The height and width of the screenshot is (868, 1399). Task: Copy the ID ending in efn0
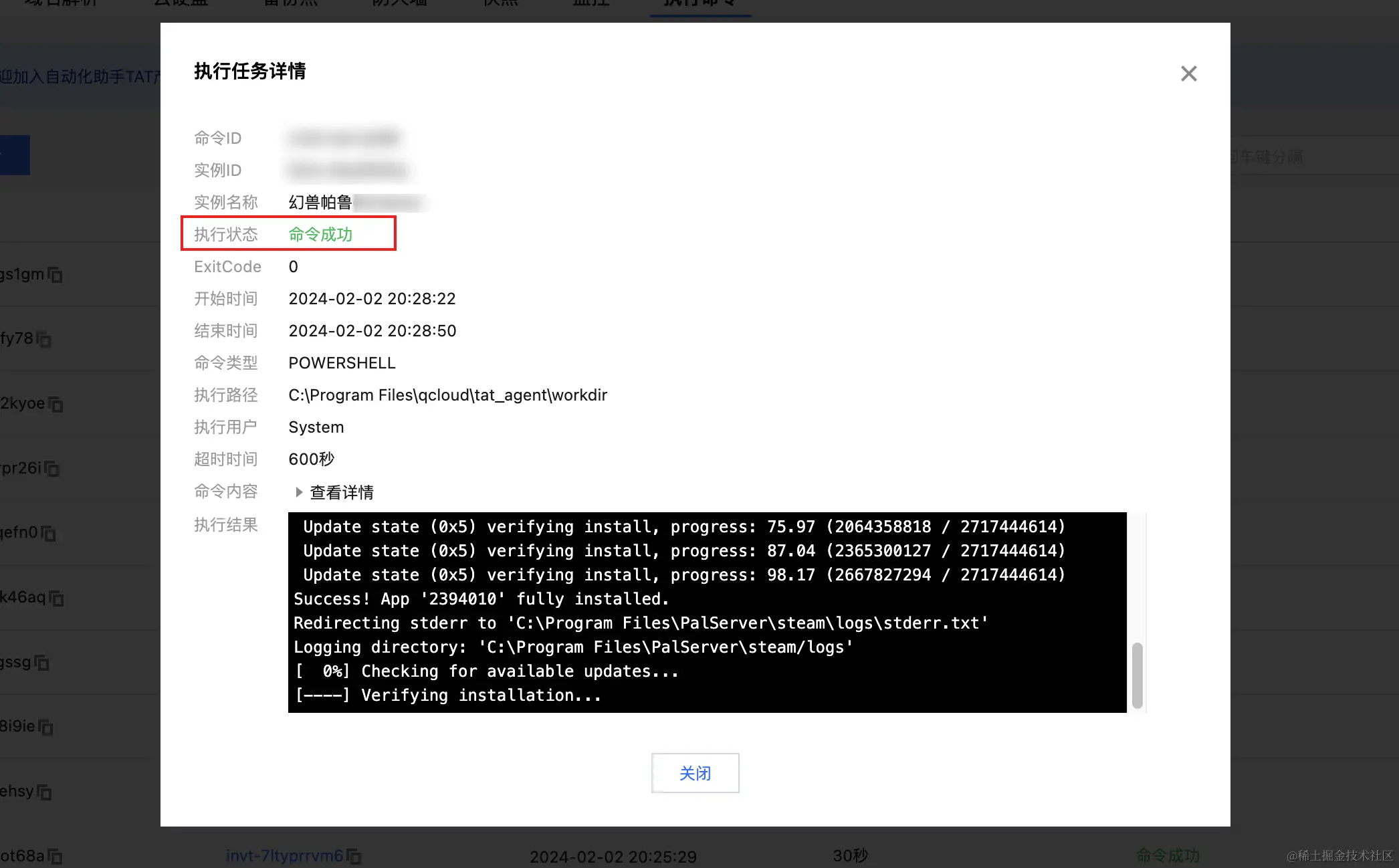coord(49,534)
